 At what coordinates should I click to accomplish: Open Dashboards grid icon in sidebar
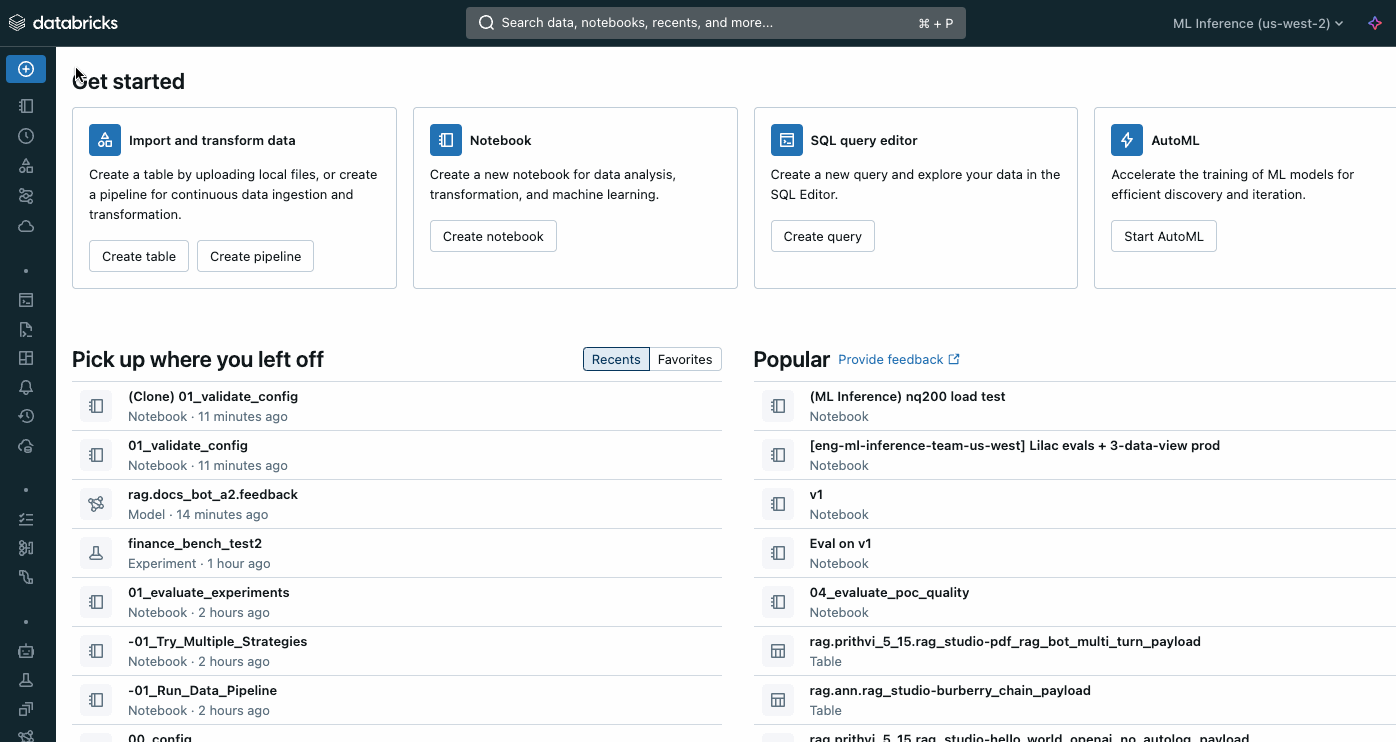pyautogui.click(x=26, y=358)
